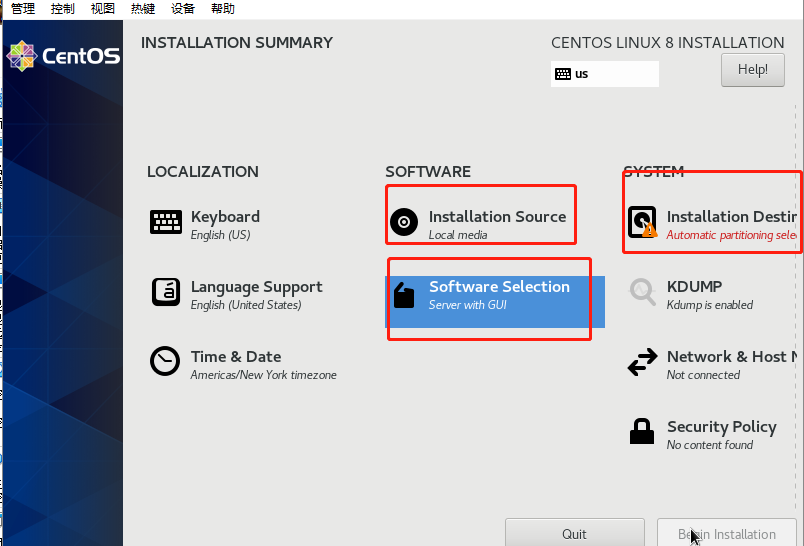Screen dimensions: 804x546
Task: Click the Network & Host arrows icon
Action: (x=642, y=362)
